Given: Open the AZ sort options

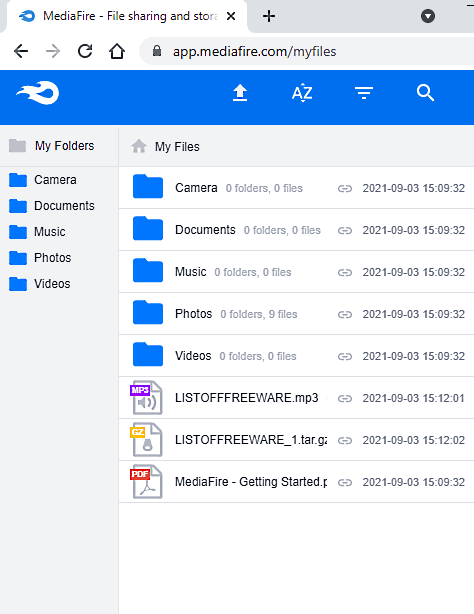Looking at the screenshot, I should (302, 93).
